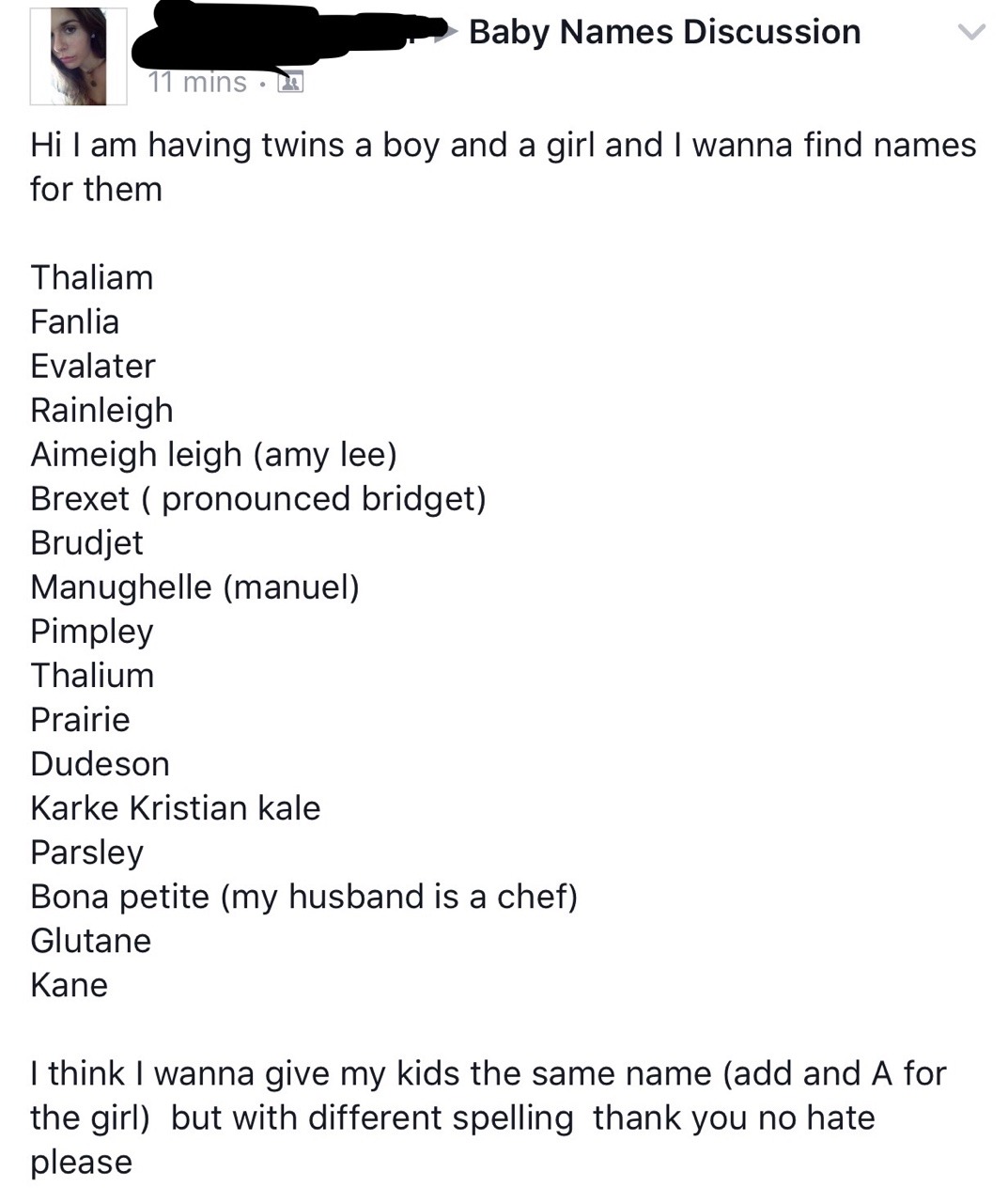Open the post options chevron menu
The image size is (1008, 1203).
(x=971, y=32)
